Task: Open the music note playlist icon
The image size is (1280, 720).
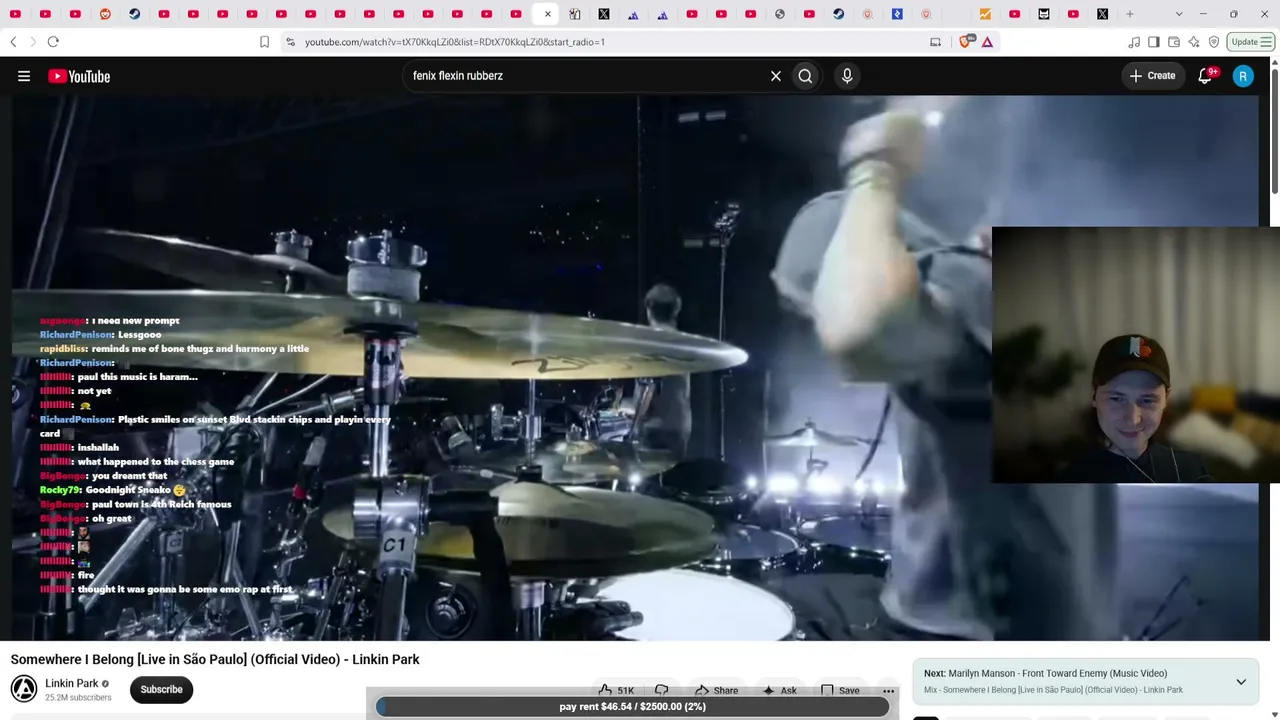Action: point(1134,42)
